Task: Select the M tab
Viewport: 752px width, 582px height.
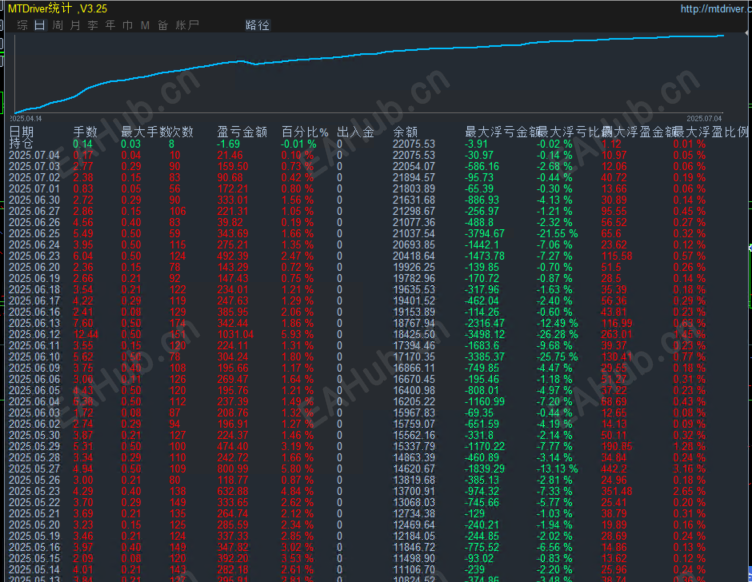Action: [x=145, y=25]
